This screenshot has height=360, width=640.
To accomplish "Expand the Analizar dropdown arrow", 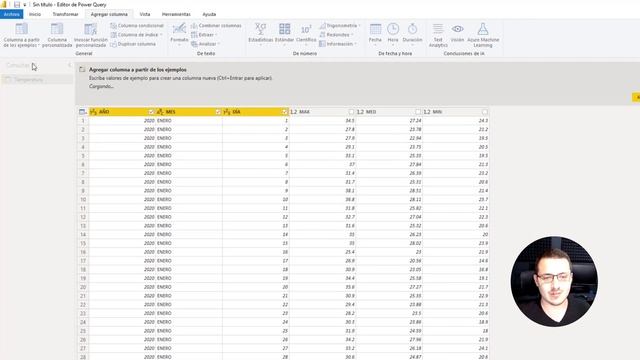I will (x=219, y=44).
